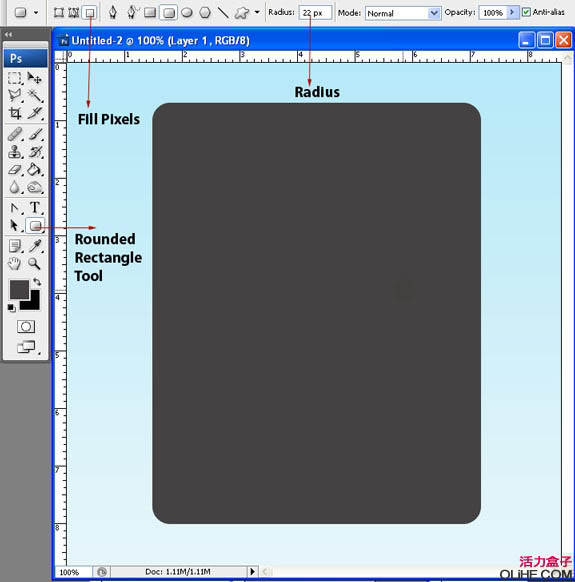Viewport: 575px width, 582px height.
Task: Pick Rectangle tool in options bar
Action: pyautogui.click(x=150, y=13)
